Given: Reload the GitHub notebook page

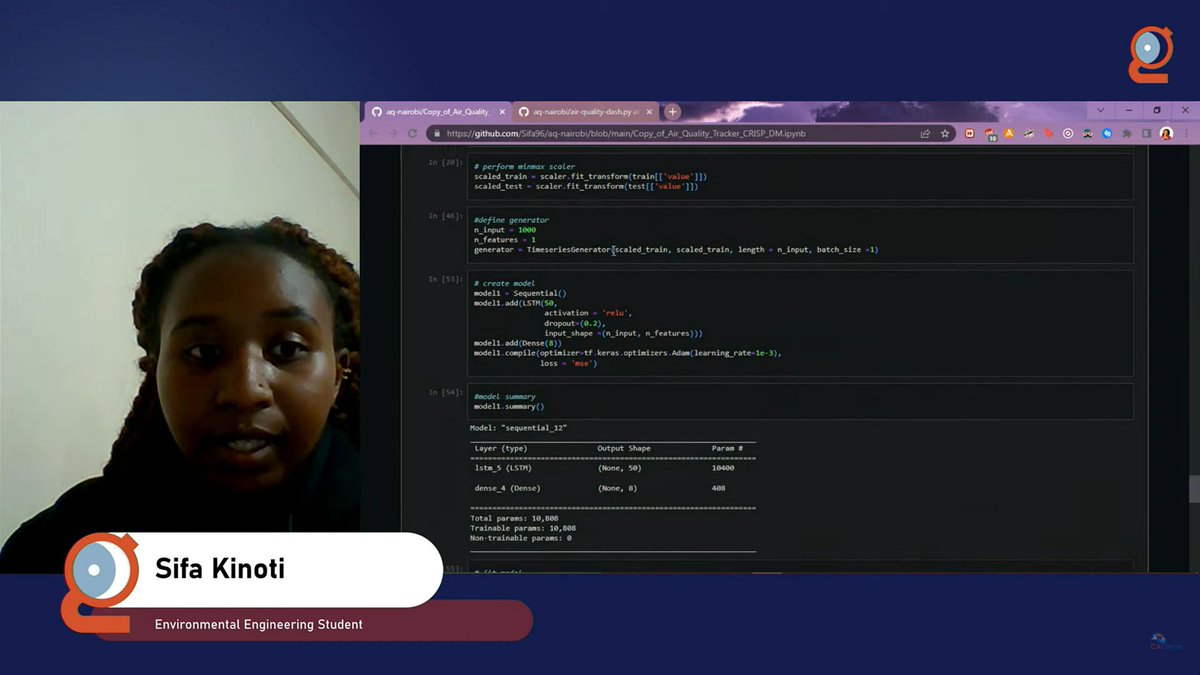Looking at the screenshot, I should tap(412, 133).
